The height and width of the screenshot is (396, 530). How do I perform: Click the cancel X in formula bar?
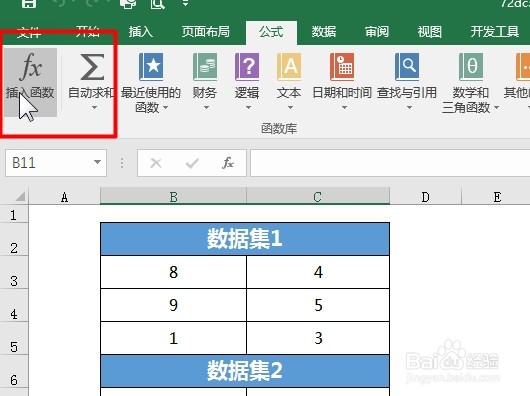click(156, 163)
